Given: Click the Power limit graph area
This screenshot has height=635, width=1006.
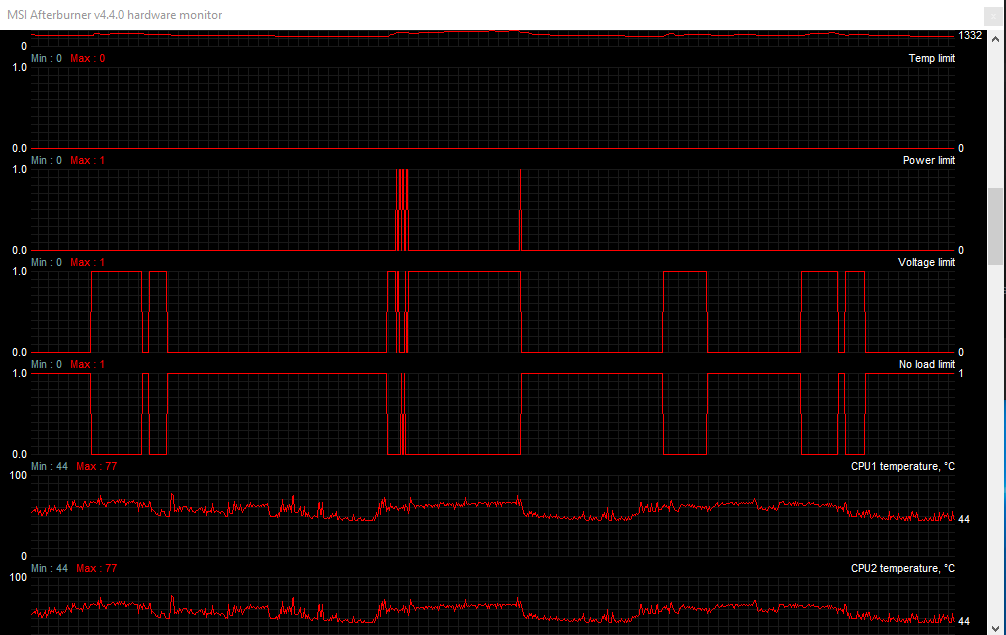Looking at the screenshot, I should click(493, 210).
